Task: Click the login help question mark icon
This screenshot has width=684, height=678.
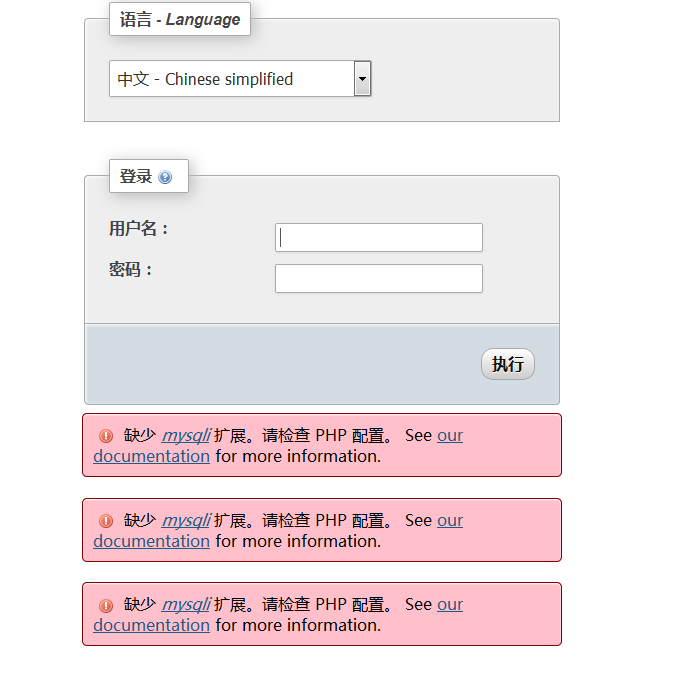Action: [x=165, y=177]
